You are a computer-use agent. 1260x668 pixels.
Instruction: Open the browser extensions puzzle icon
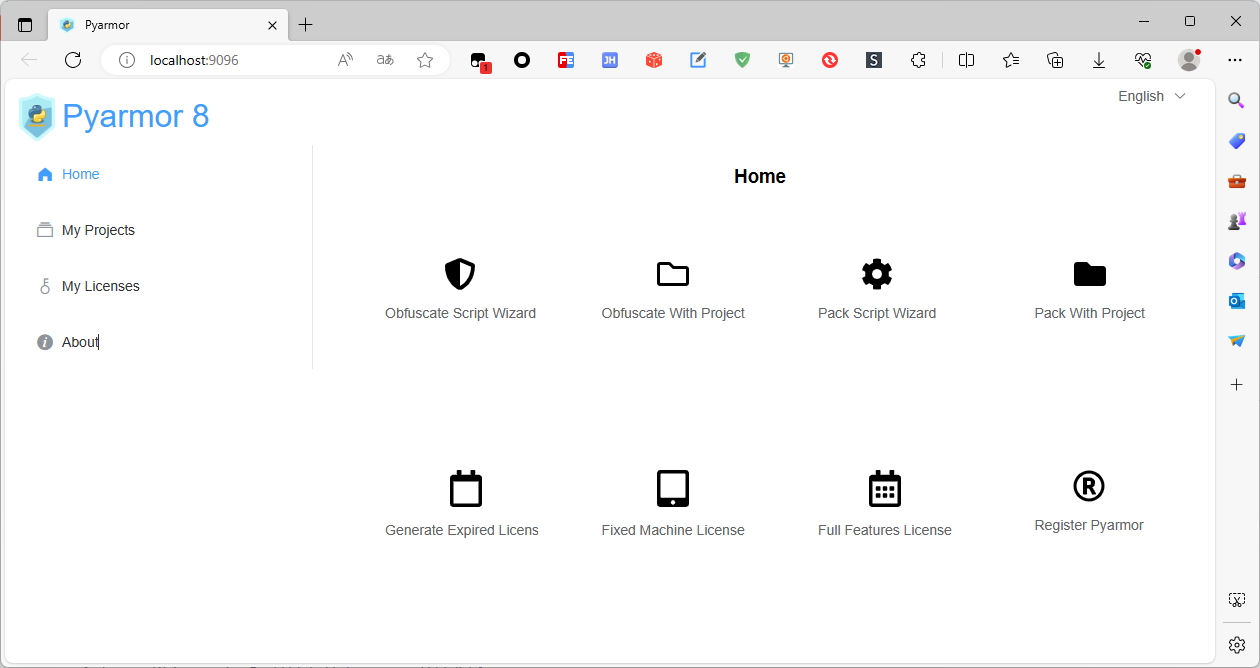[x=918, y=60]
